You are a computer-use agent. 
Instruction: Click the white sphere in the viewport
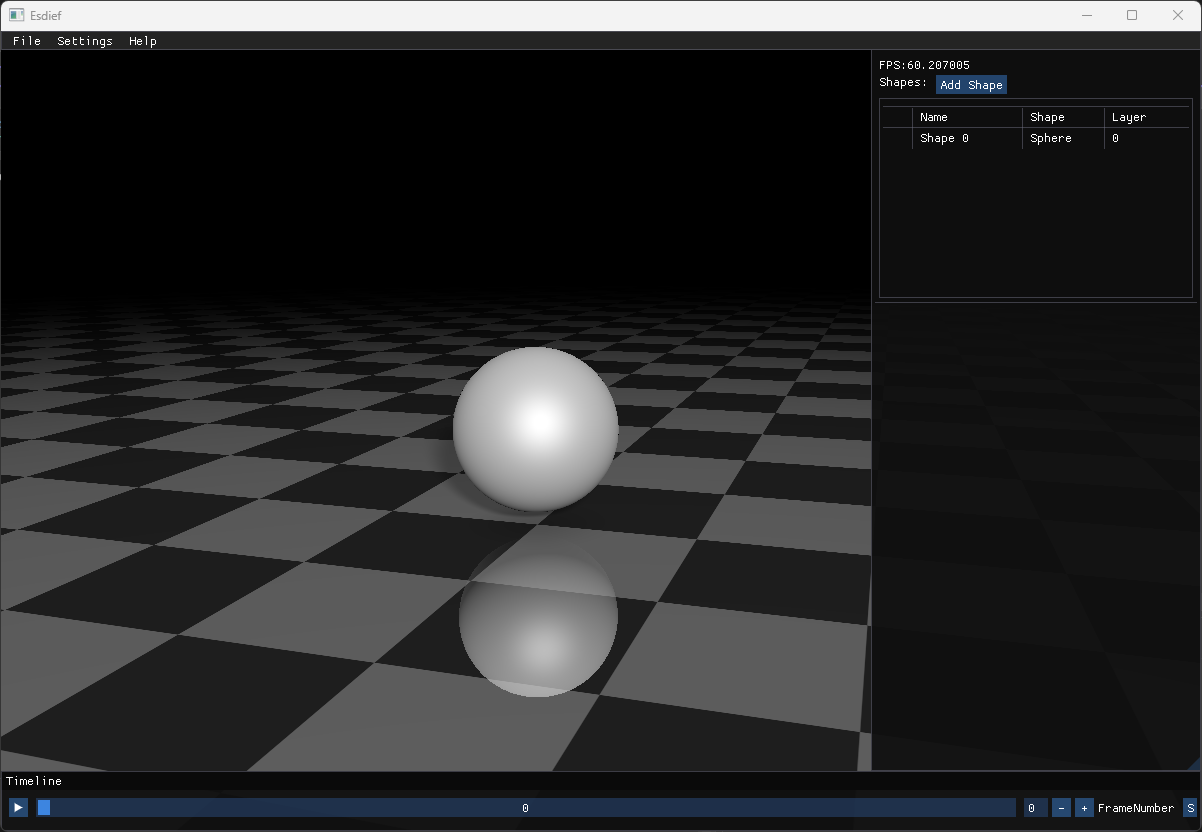(x=535, y=428)
